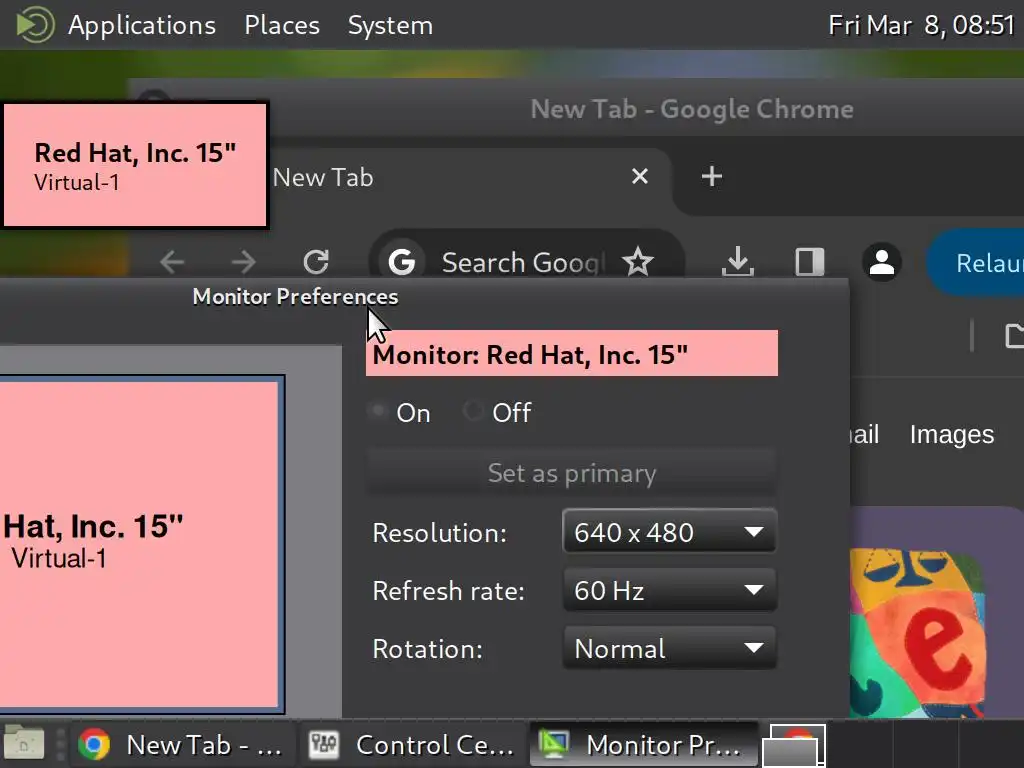The image size is (1024, 768).
Task: Open the Resolution 640 x 480 dropdown
Action: pos(669,532)
